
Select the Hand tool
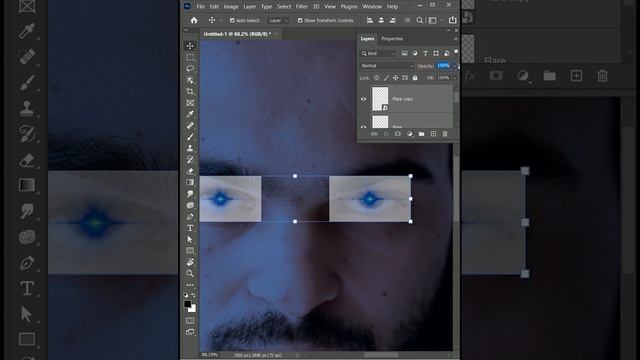190,262
